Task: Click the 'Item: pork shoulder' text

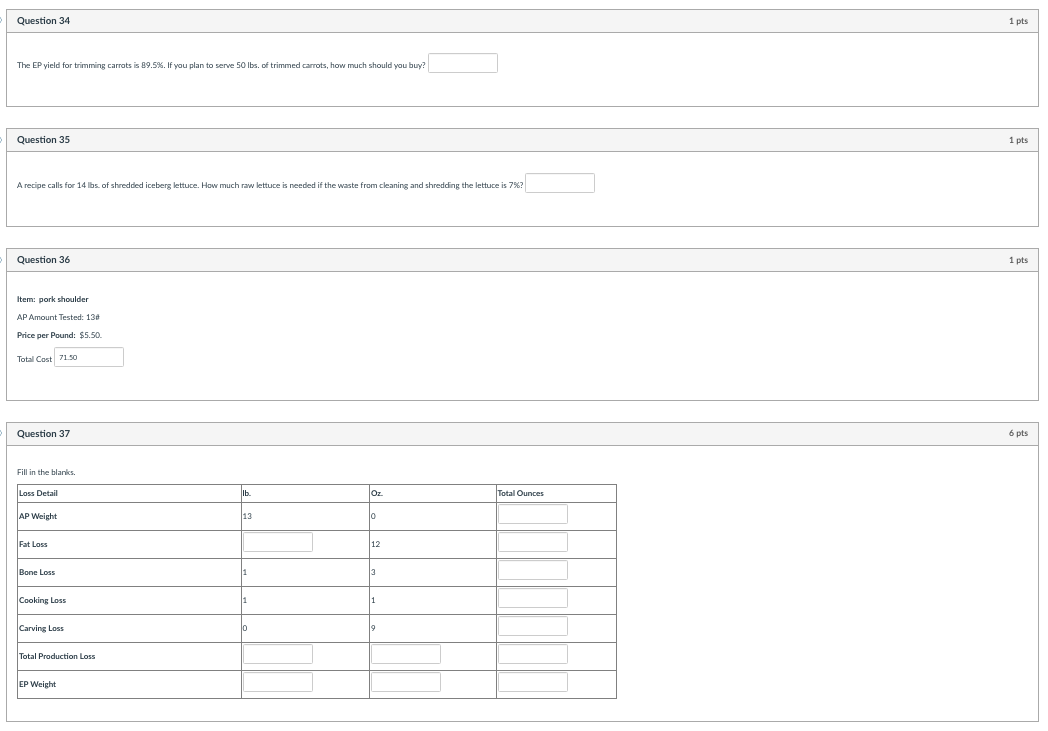Action: (53, 299)
